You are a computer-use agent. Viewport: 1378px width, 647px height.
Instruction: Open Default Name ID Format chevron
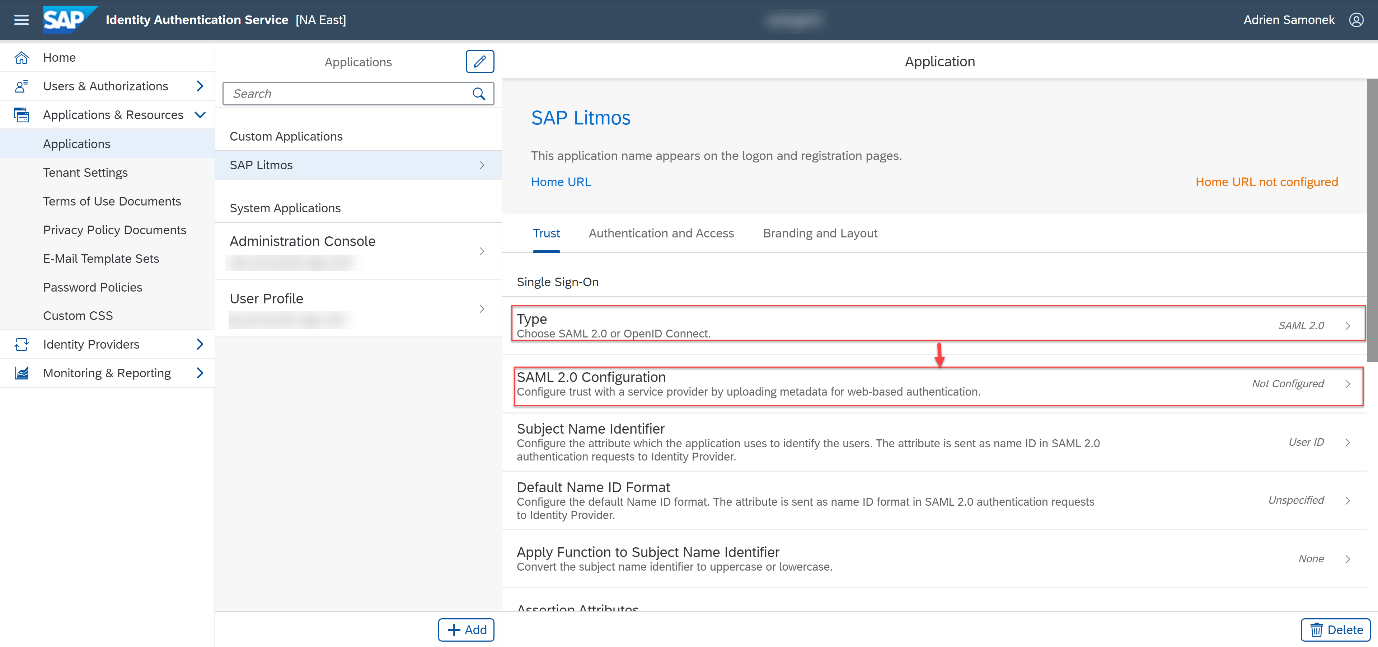pos(1348,500)
